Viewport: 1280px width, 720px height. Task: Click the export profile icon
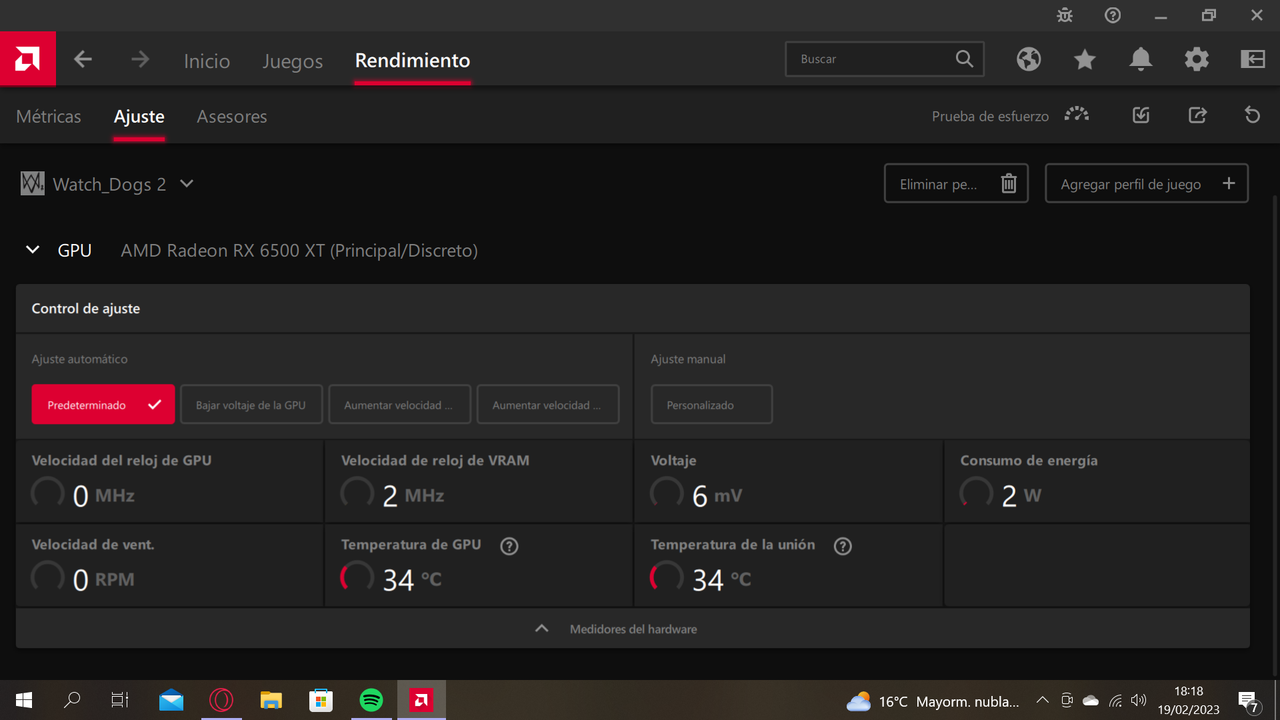1197,116
